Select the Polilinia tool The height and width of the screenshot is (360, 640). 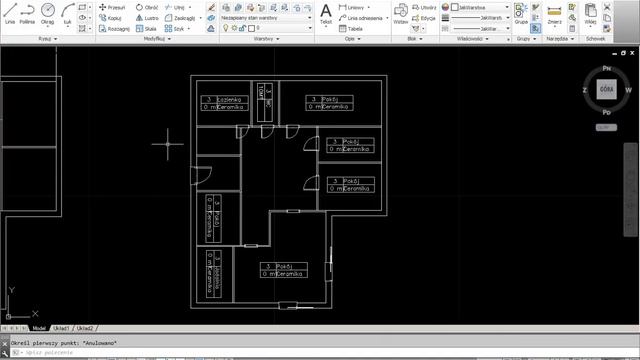coord(27,13)
